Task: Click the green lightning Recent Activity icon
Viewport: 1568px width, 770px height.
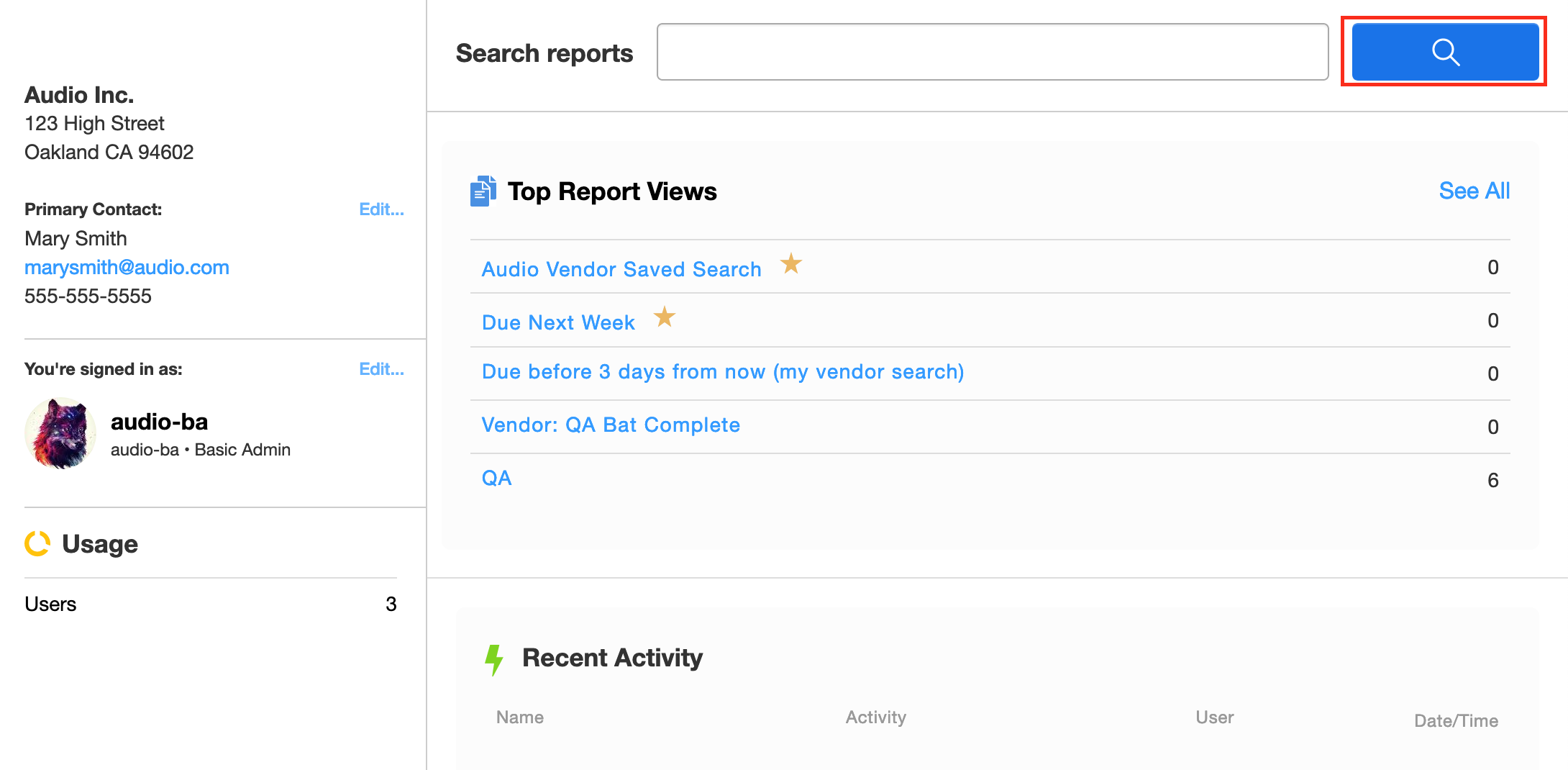Action: click(x=493, y=659)
